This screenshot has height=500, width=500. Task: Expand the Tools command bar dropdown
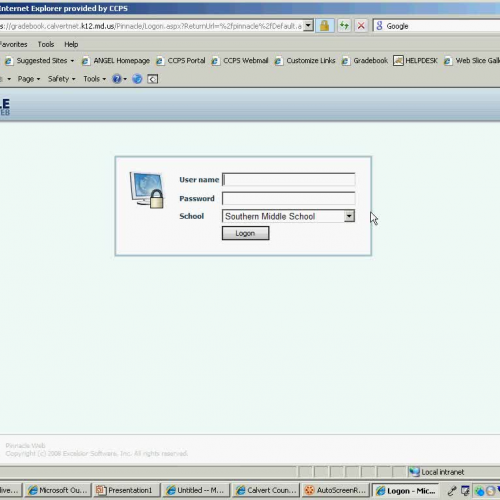(x=94, y=79)
